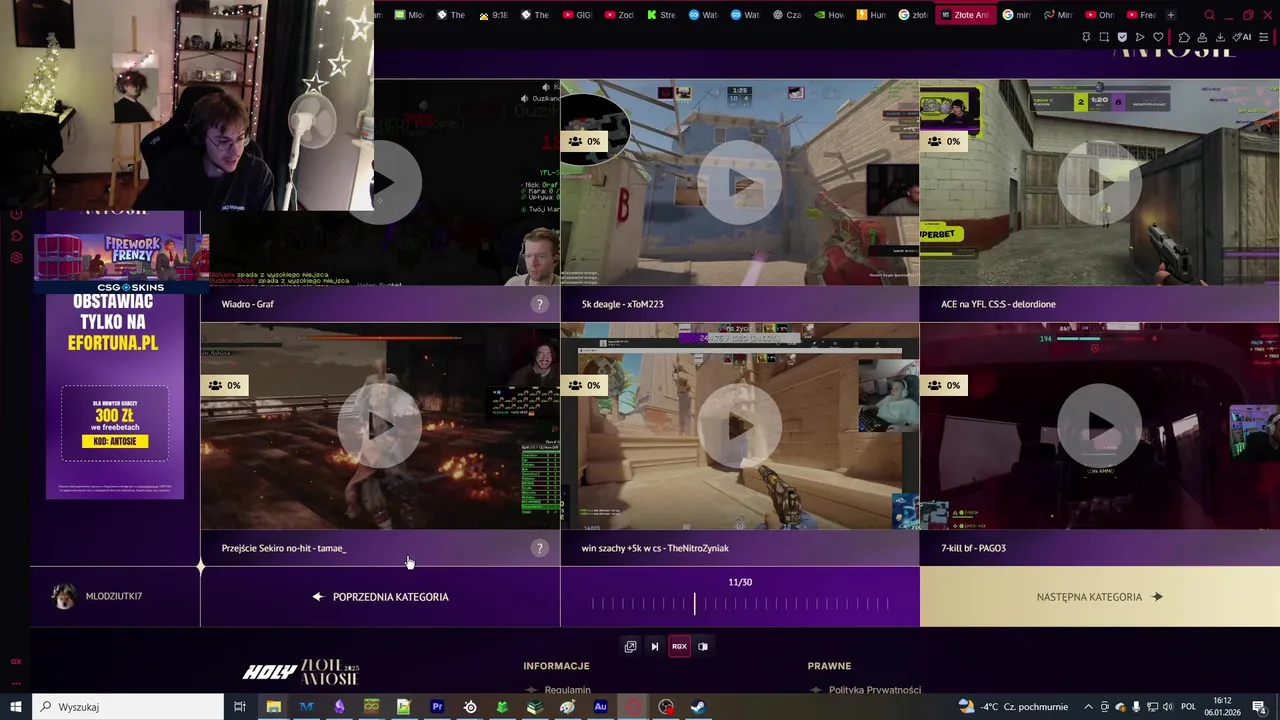Open the easy setup sliders menu
1280x720 pixels.
(x=1264, y=37)
